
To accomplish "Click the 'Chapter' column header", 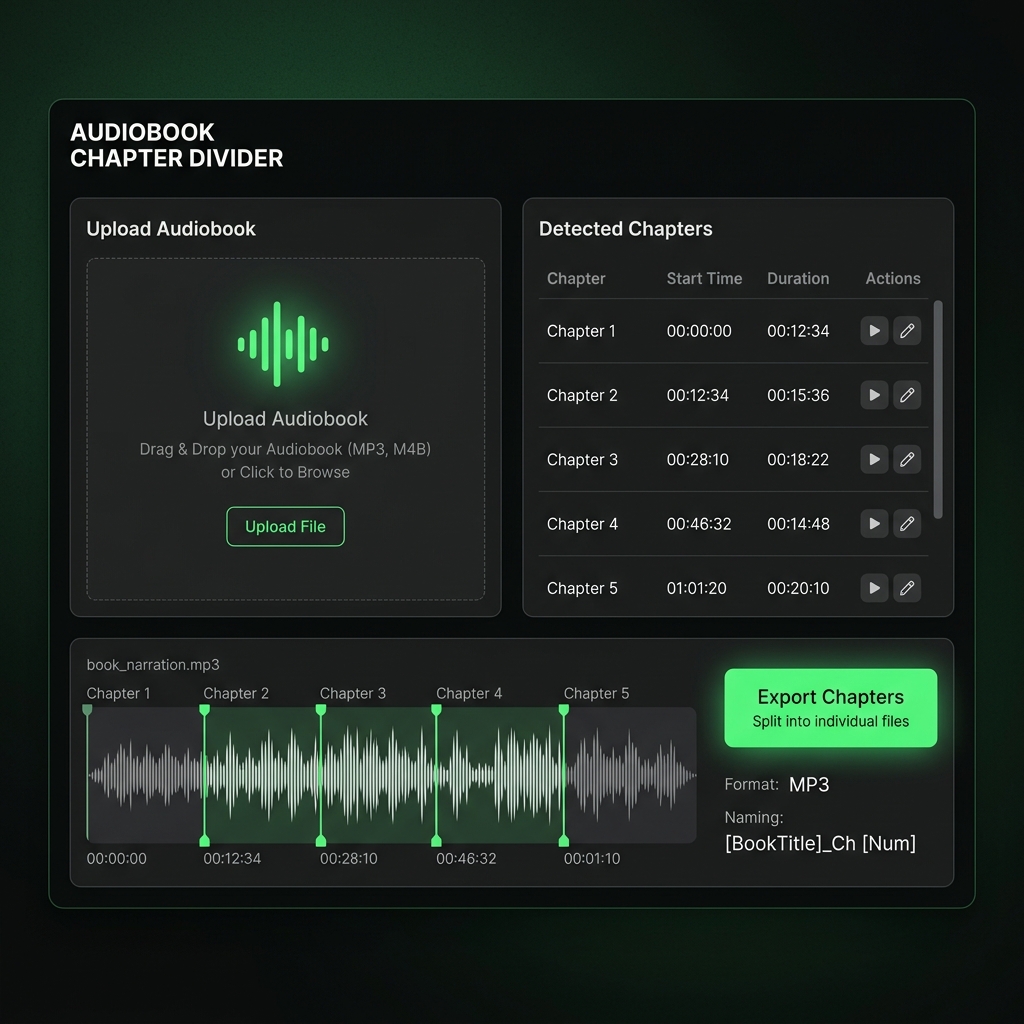I will (x=576, y=279).
